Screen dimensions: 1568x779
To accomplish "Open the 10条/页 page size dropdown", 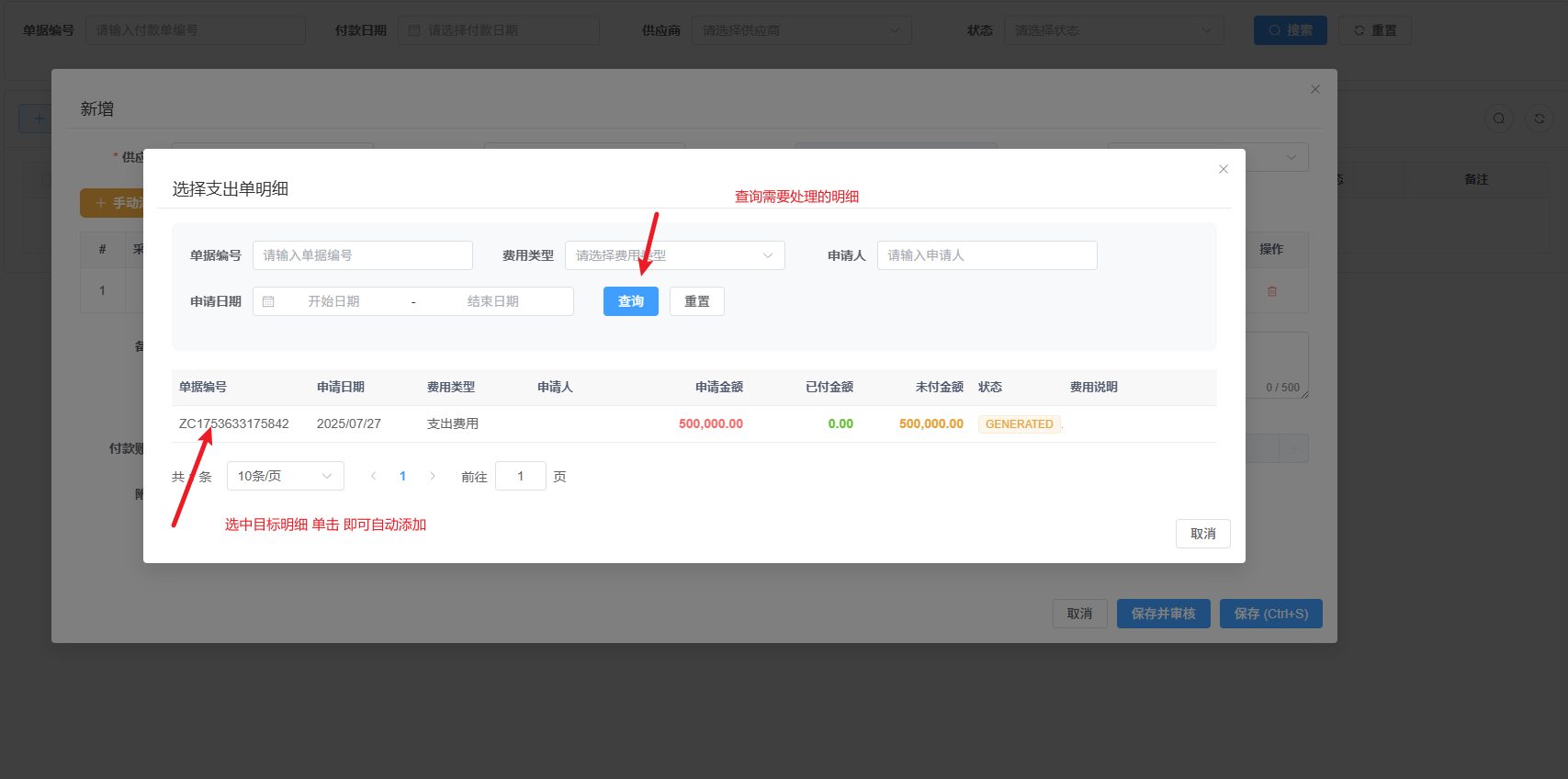I will tap(285, 476).
